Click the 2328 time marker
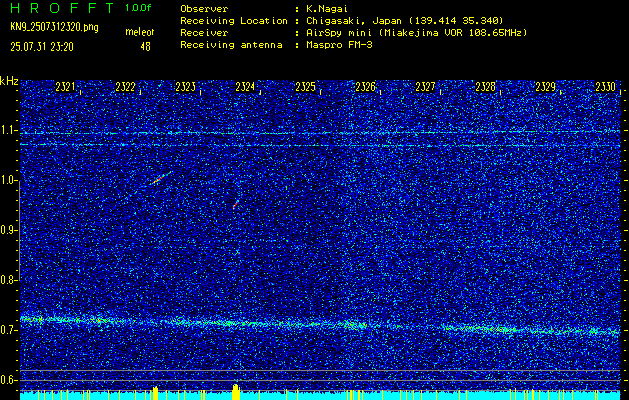629x400 pixels. [485, 87]
